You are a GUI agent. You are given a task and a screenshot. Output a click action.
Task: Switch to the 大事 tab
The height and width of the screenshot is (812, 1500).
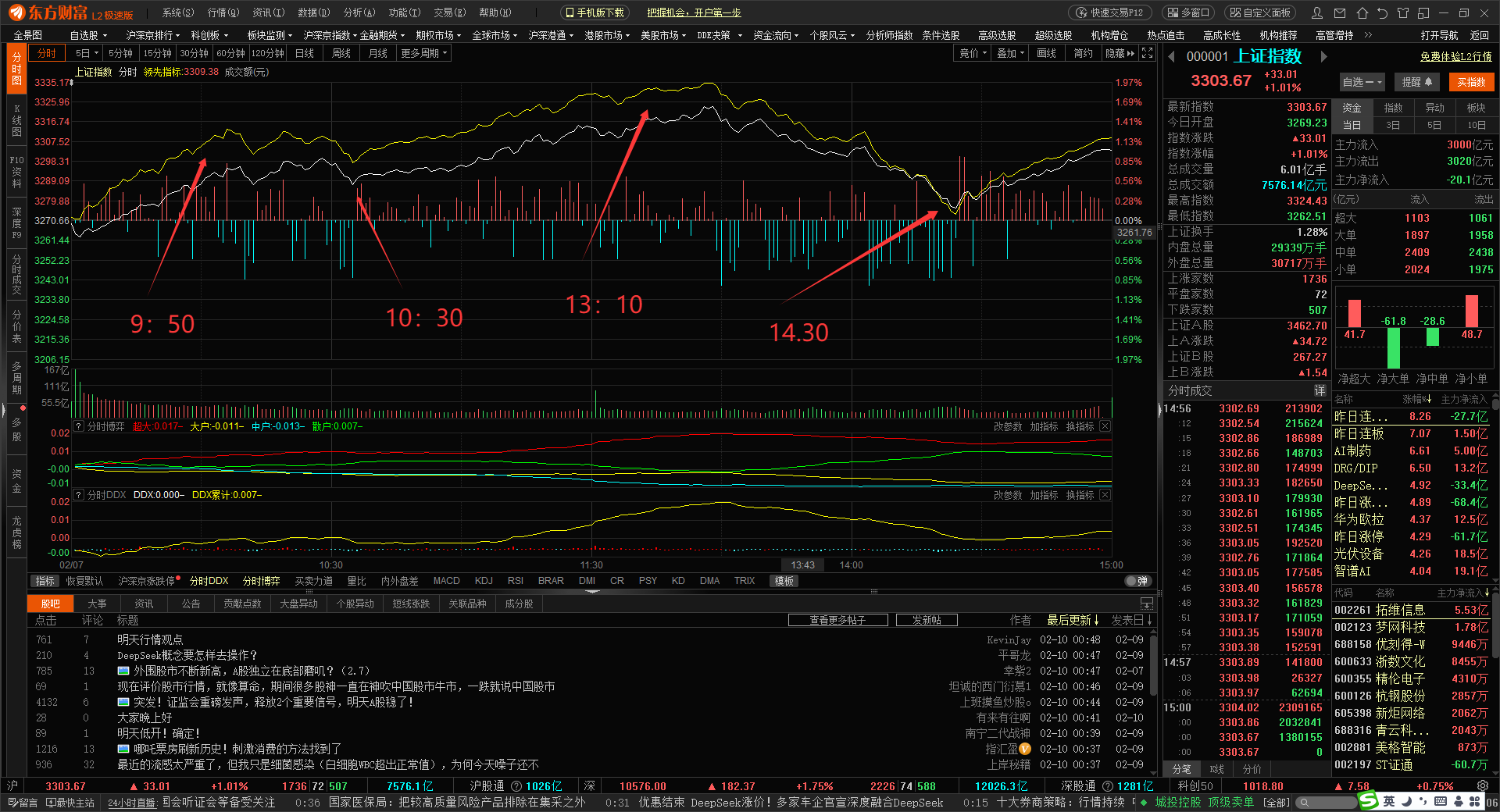[x=97, y=604]
